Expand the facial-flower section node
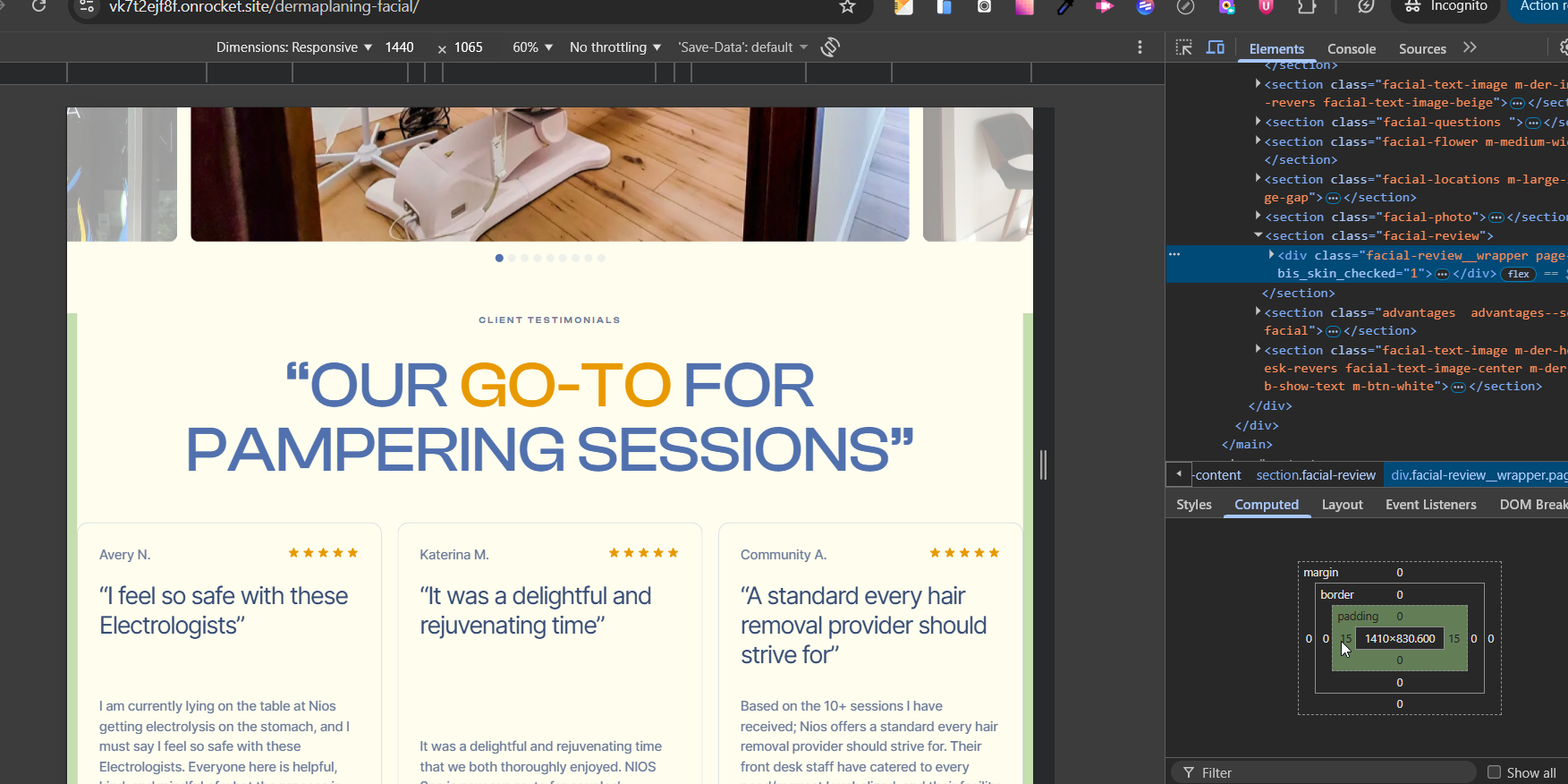Image resolution: width=1568 pixels, height=784 pixels. [x=1258, y=141]
